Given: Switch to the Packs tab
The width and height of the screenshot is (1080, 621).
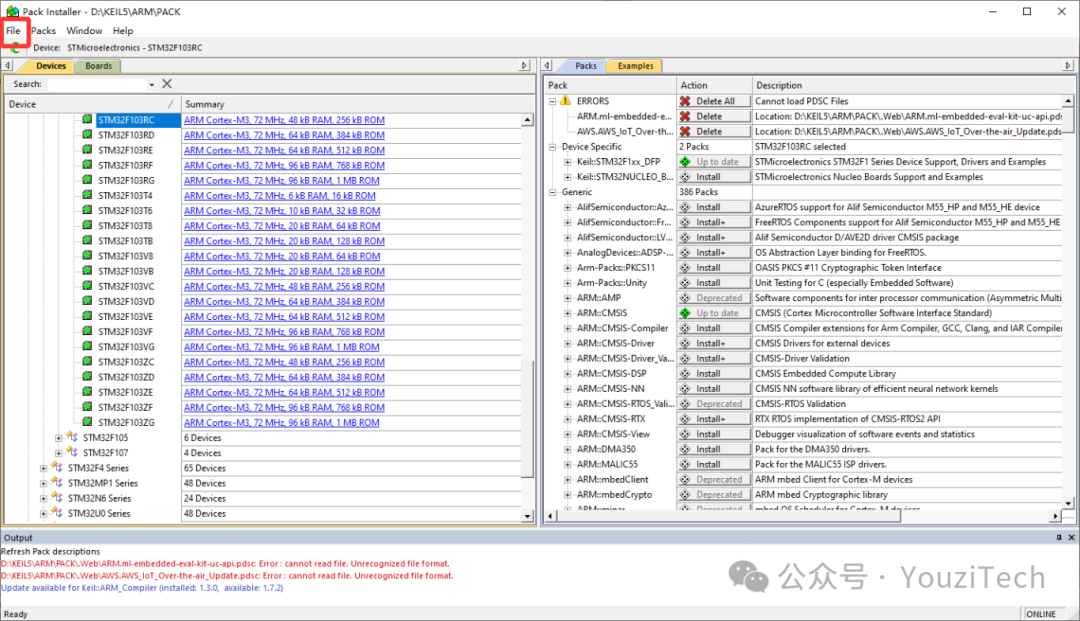Looking at the screenshot, I should tap(585, 66).
